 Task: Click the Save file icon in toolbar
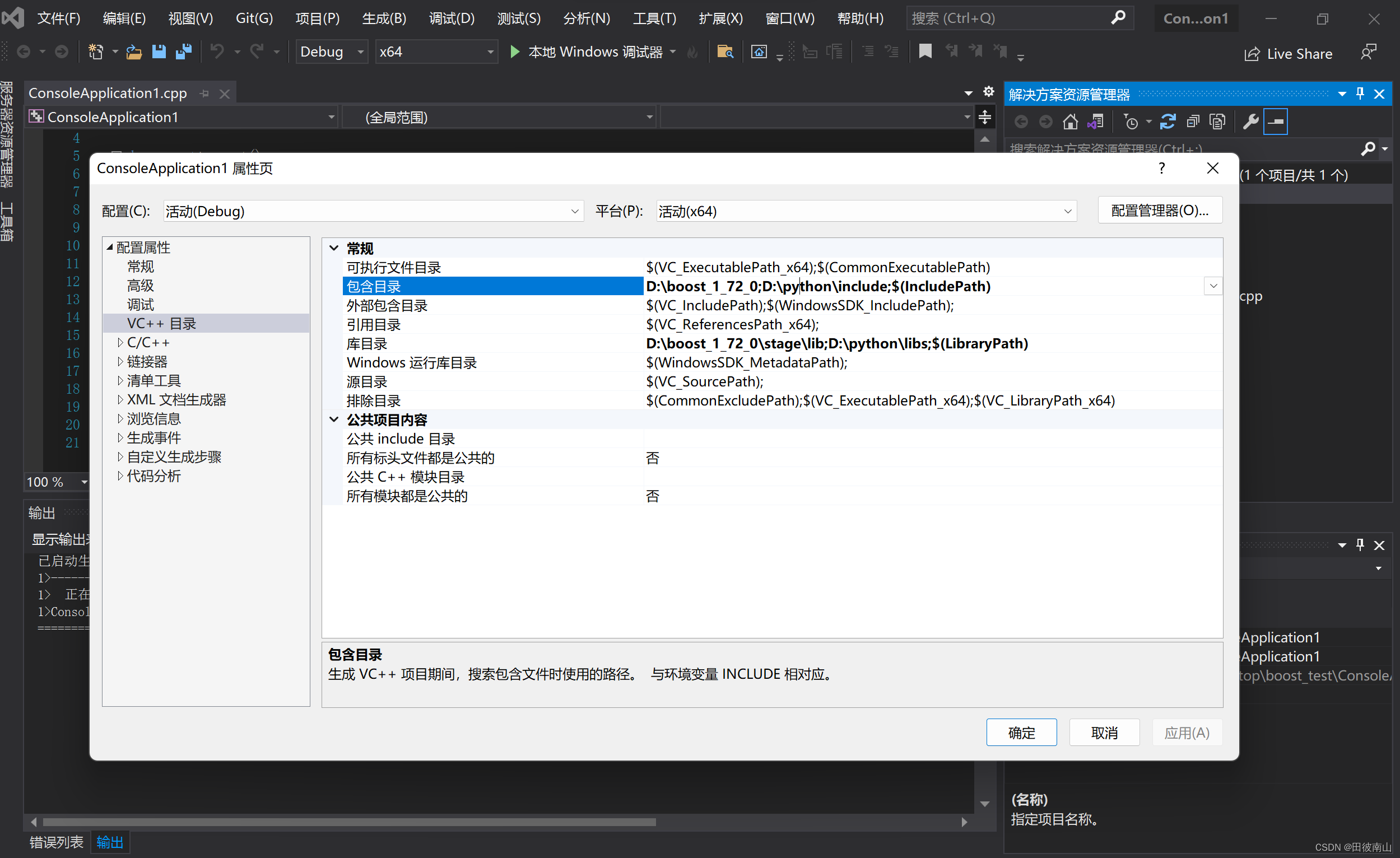159,52
